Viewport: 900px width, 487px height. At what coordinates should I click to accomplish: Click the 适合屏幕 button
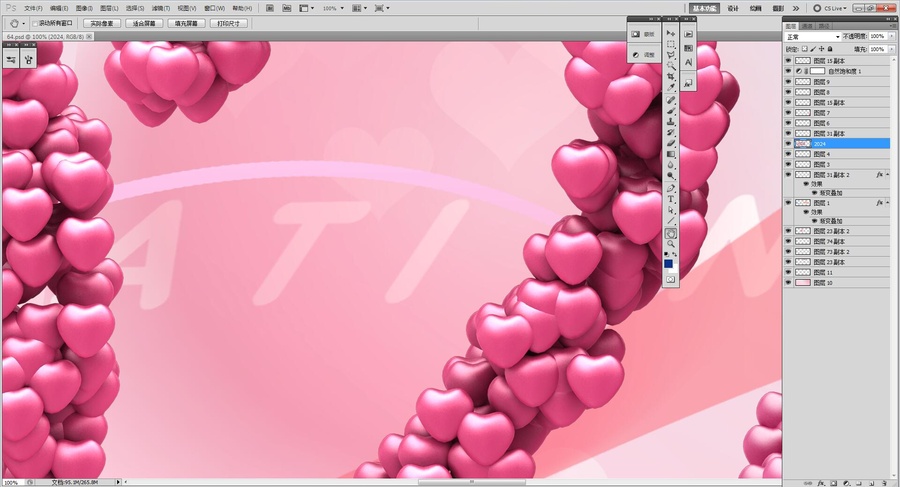144,24
